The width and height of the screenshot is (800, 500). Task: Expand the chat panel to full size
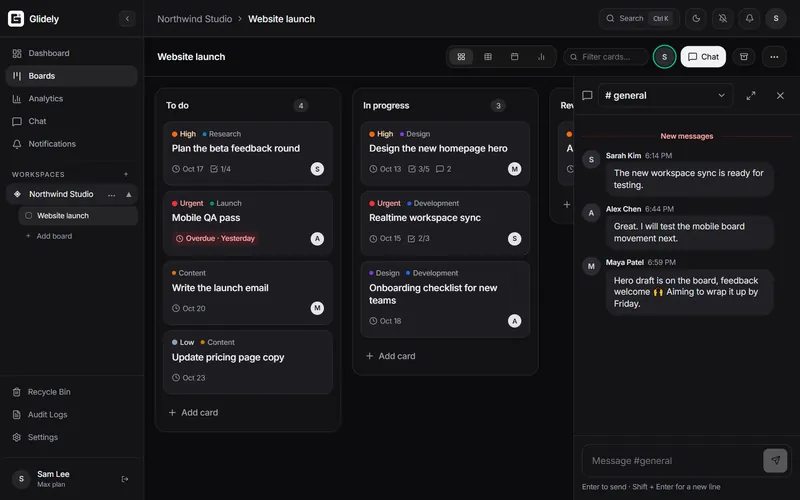pos(751,95)
